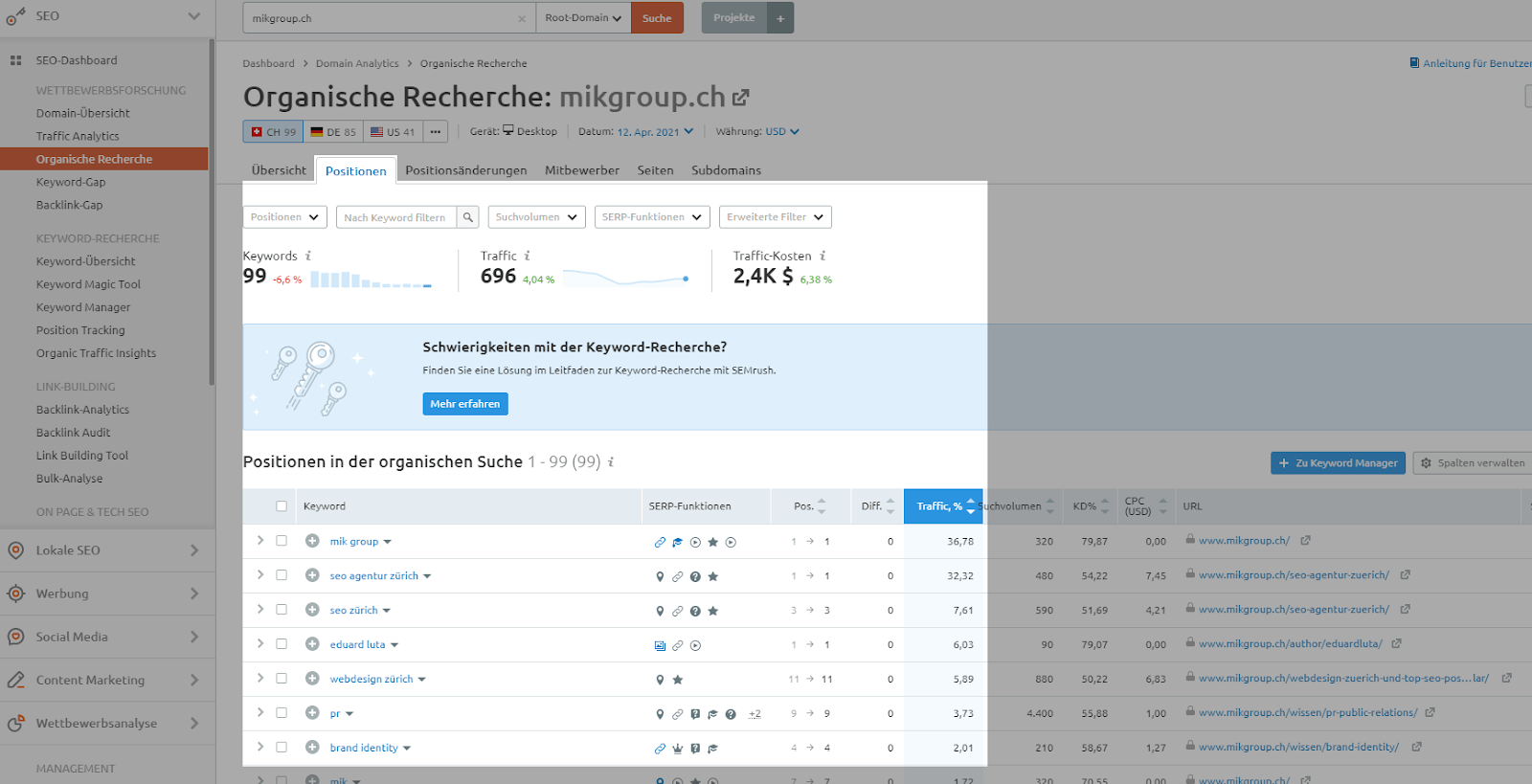The width and height of the screenshot is (1532, 784).
Task: Add 'brand identity' keyword with plus icon
Action: coord(312,748)
